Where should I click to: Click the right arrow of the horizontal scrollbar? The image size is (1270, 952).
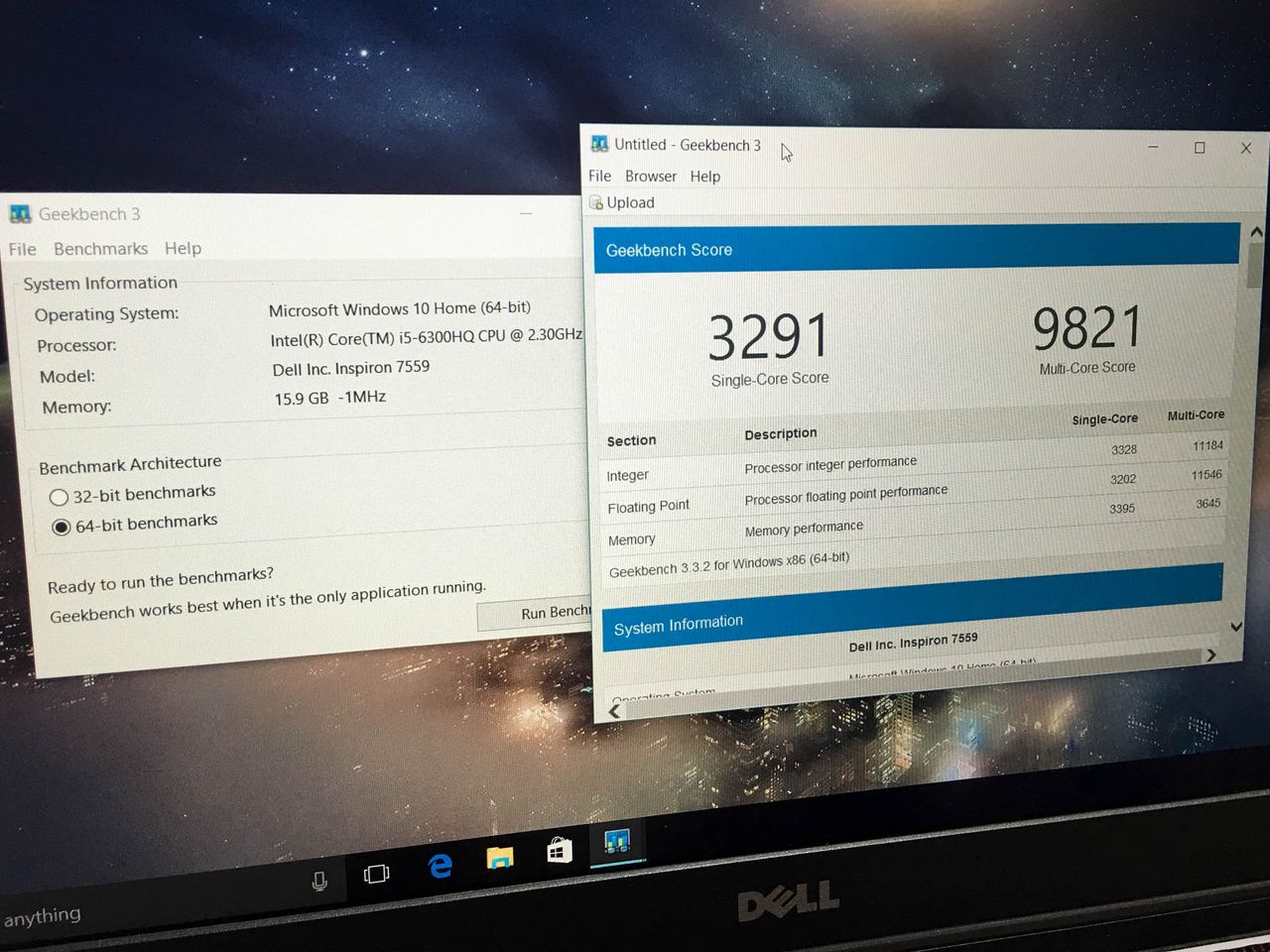pos(1211,654)
